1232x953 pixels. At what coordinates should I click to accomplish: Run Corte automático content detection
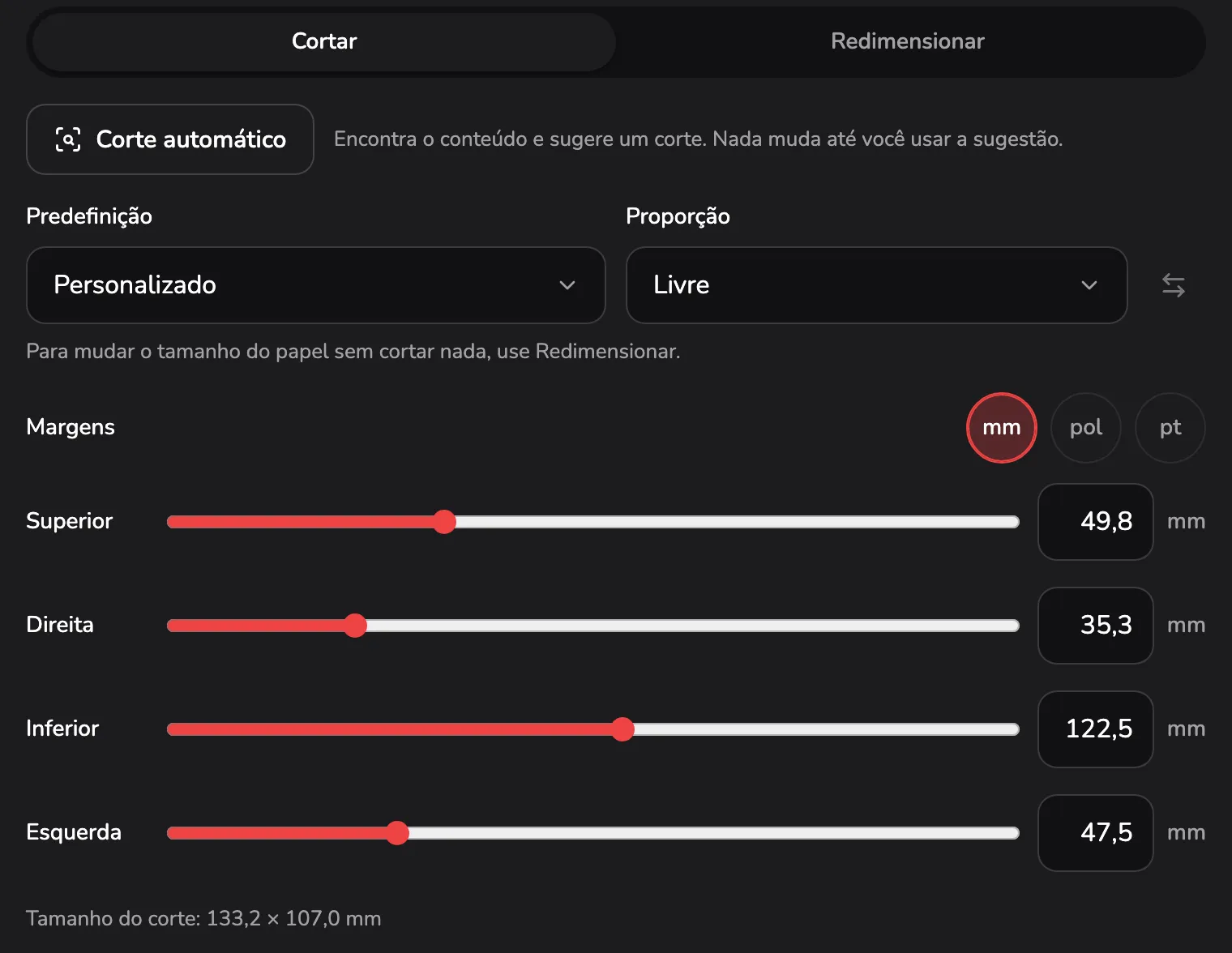pyautogui.click(x=170, y=139)
